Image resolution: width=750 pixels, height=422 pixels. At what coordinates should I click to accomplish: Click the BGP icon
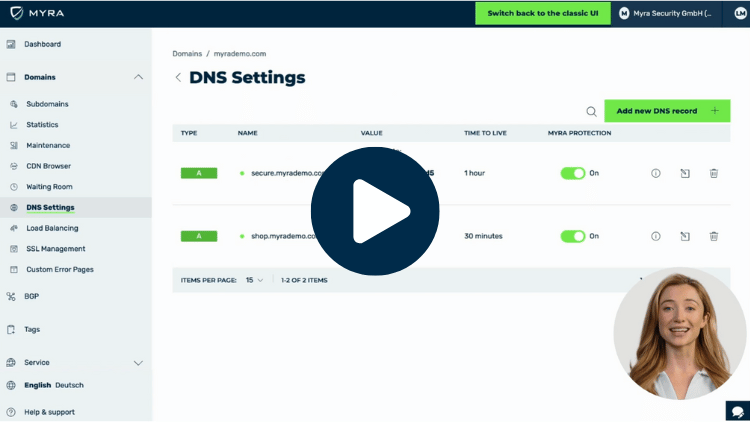[11, 297]
